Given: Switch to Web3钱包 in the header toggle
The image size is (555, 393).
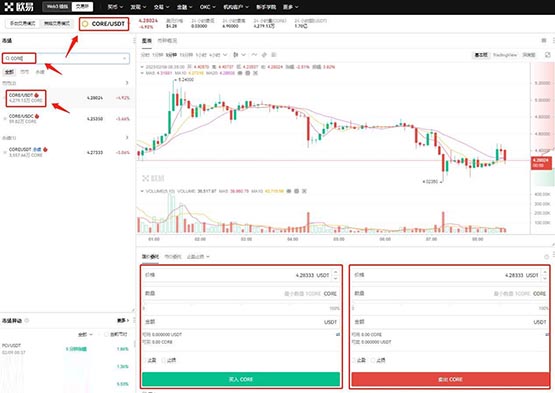Looking at the screenshot, I should (57, 6).
